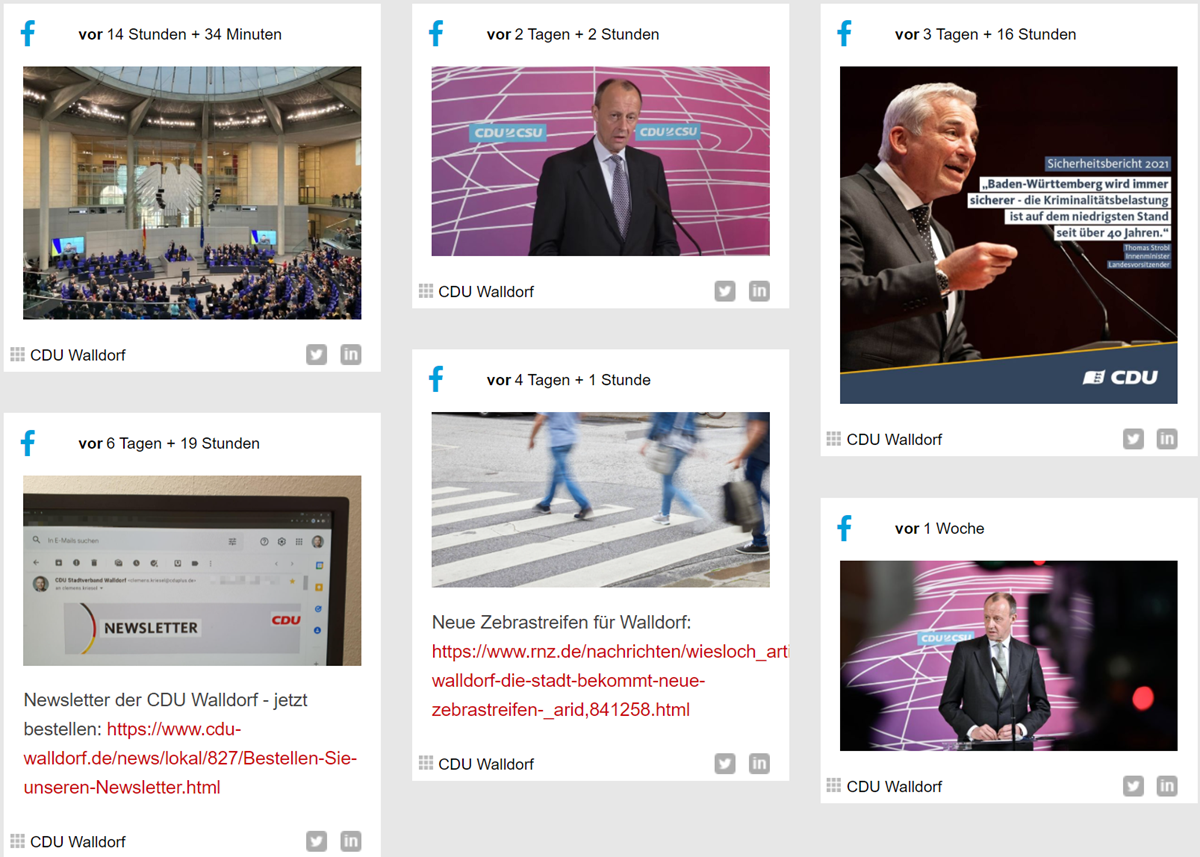Screen dimensions: 1200x857
Task: Open the newsletter laptop screen photo
Action: point(192,571)
